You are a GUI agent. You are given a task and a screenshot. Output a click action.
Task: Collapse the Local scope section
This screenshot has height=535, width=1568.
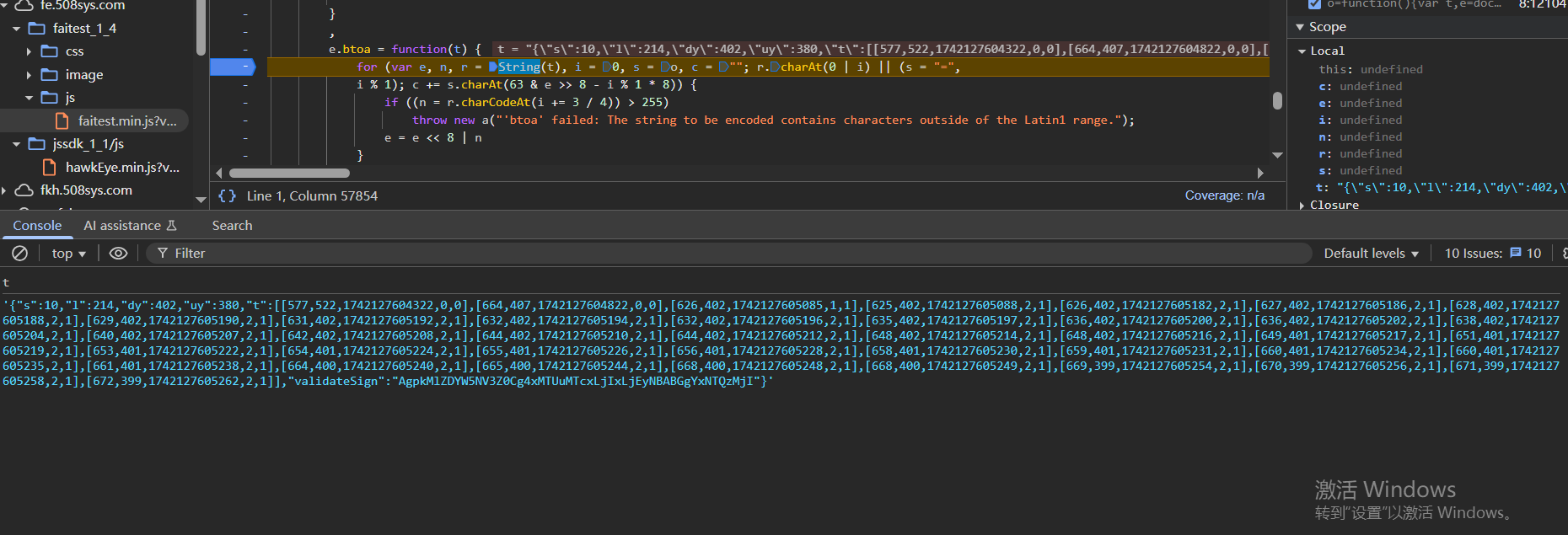pyautogui.click(x=1302, y=51)
